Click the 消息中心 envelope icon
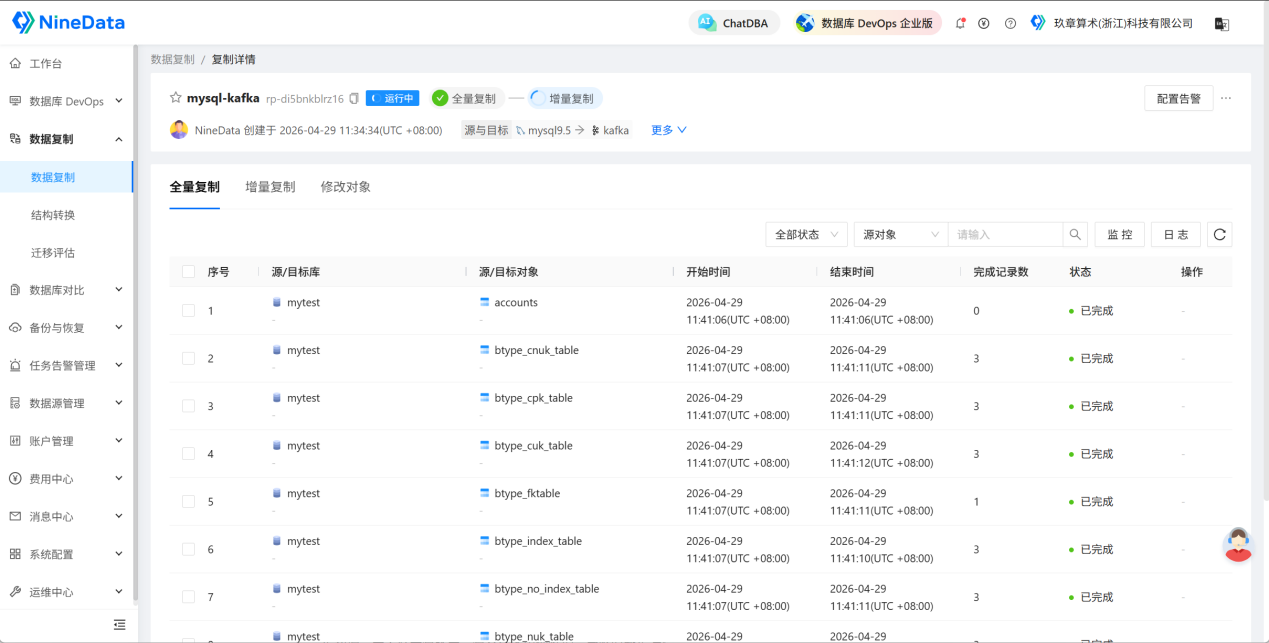Screen dimensions: 1269x643 15,517
